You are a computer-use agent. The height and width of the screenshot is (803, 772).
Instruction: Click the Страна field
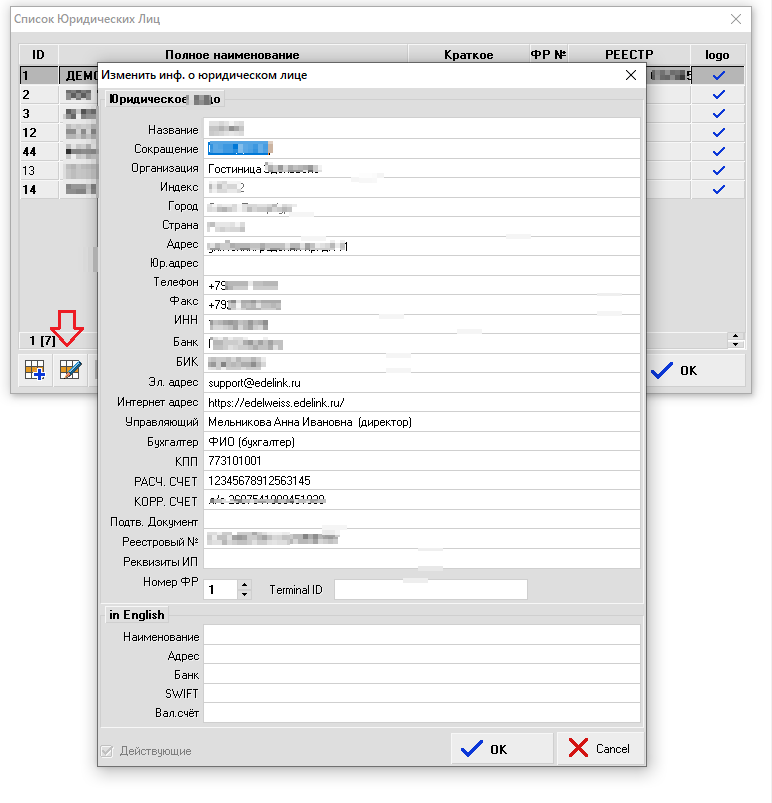click(x=422, y=226)
